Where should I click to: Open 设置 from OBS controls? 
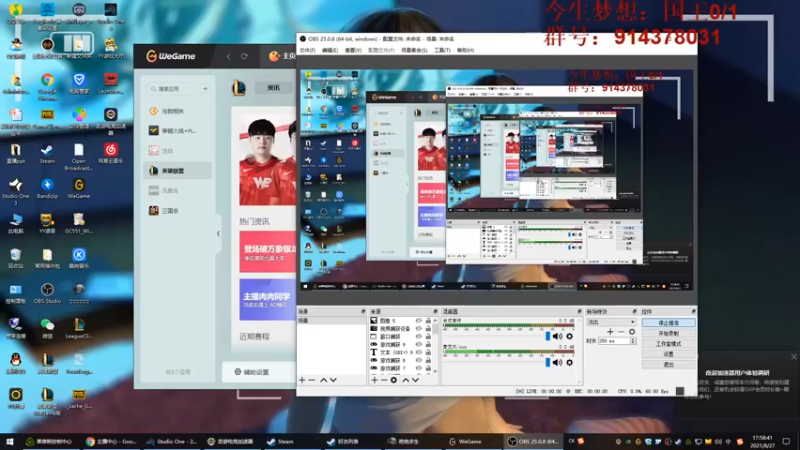[668, 354]
